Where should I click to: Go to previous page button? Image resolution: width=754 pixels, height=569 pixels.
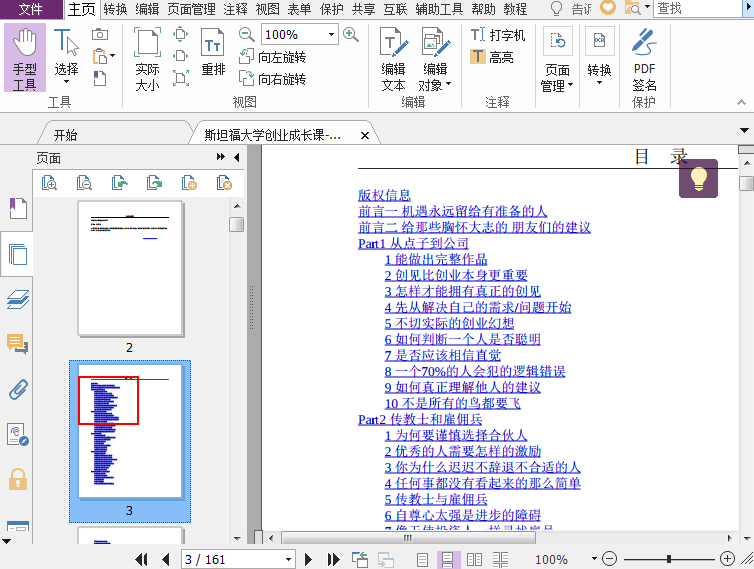coord(166,559)
